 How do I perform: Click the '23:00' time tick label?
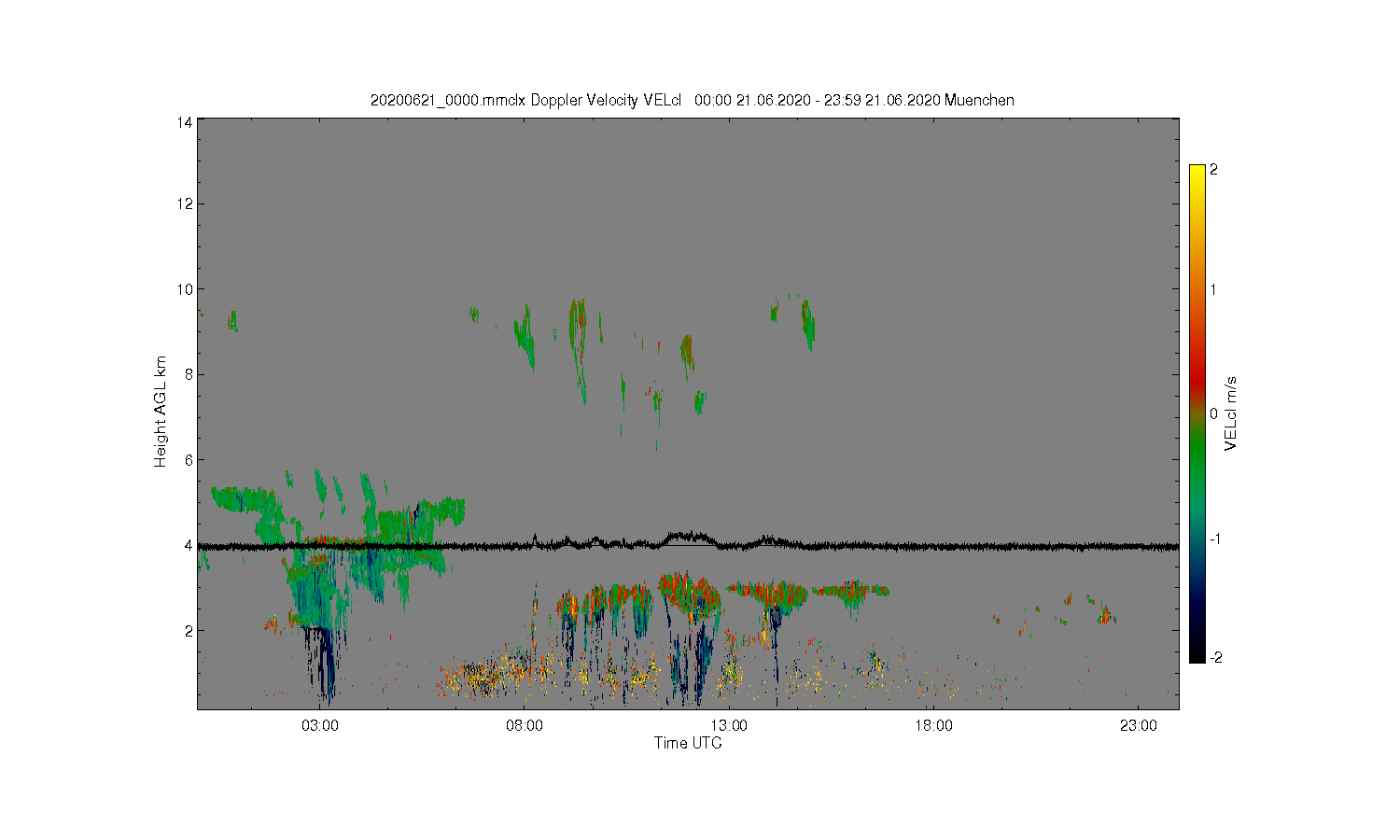click(1138, 726)
